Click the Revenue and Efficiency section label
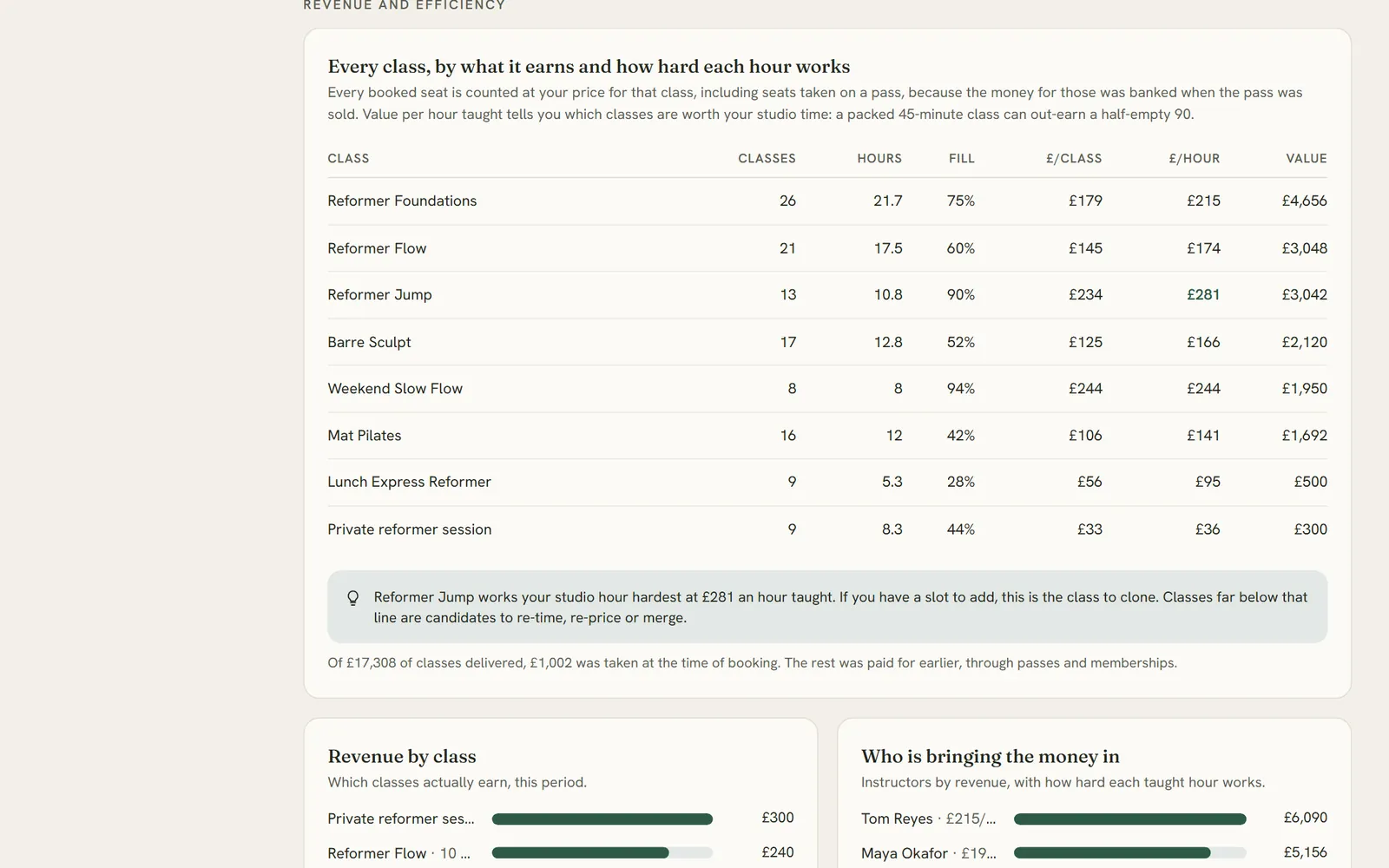 pos(405,5)
